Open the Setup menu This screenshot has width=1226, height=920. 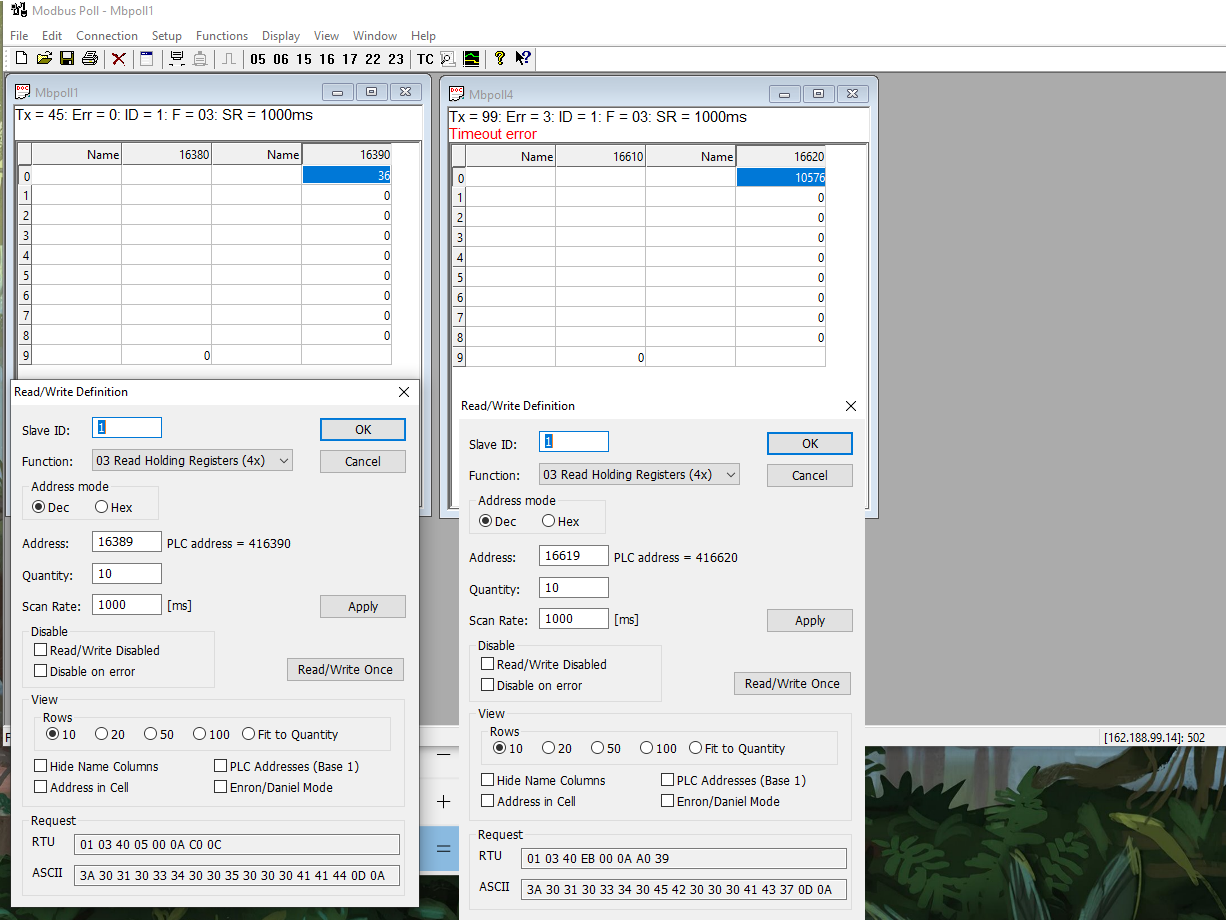[167, 35]
